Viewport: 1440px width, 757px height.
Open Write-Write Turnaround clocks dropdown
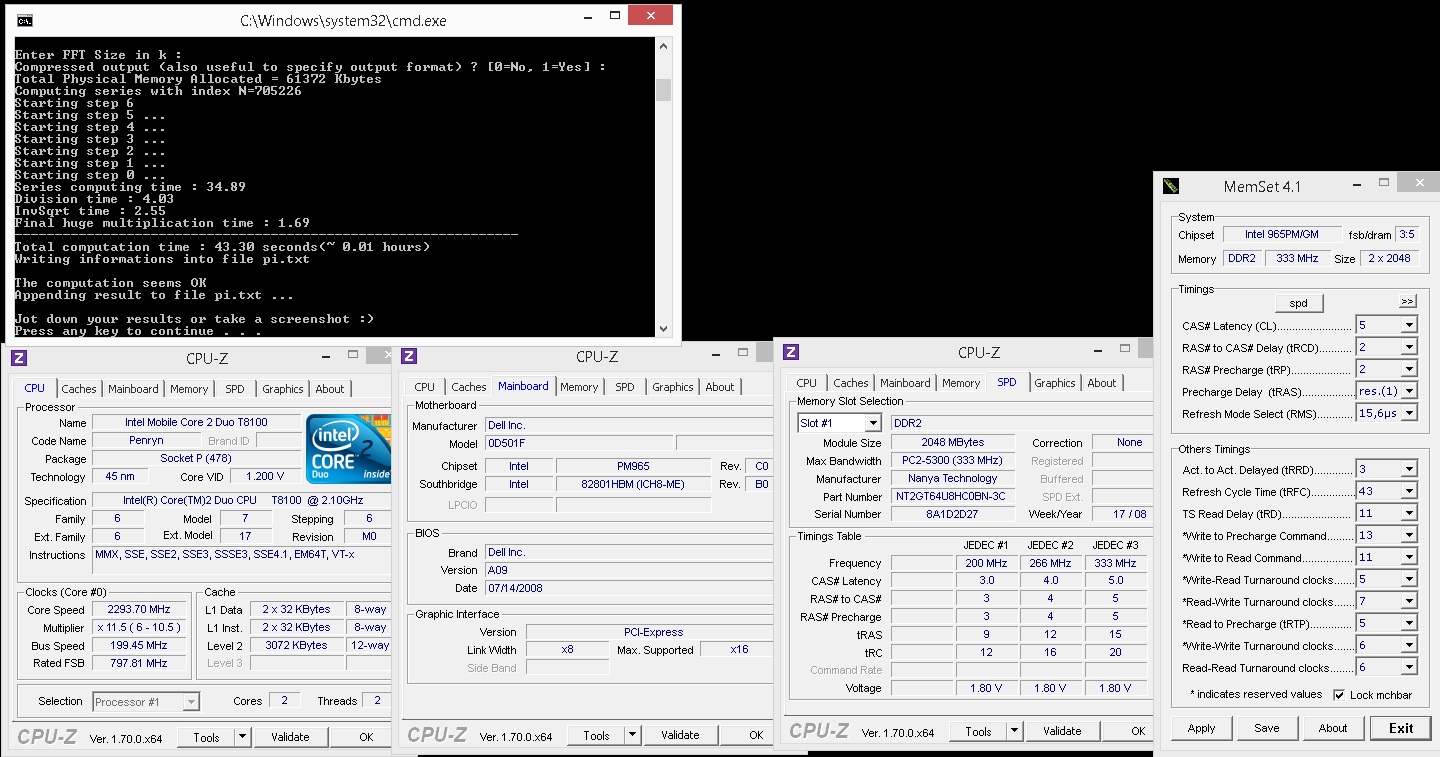click(x=1408, y=645)
